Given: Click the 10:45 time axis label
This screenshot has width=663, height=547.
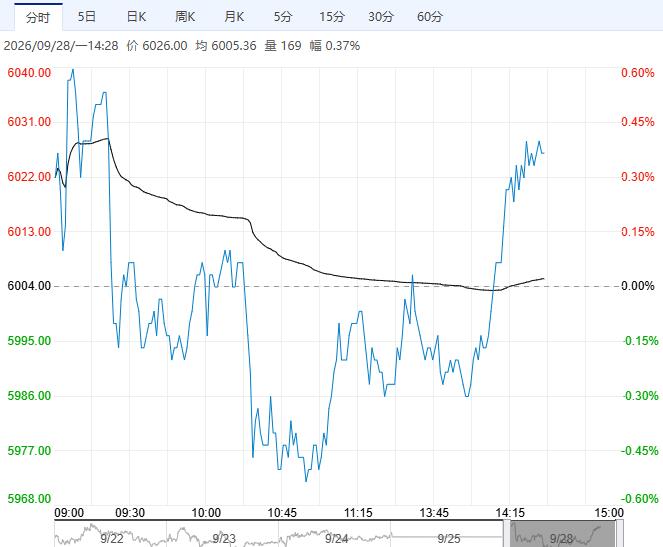Looking at the screenshot, I should 282,513.
